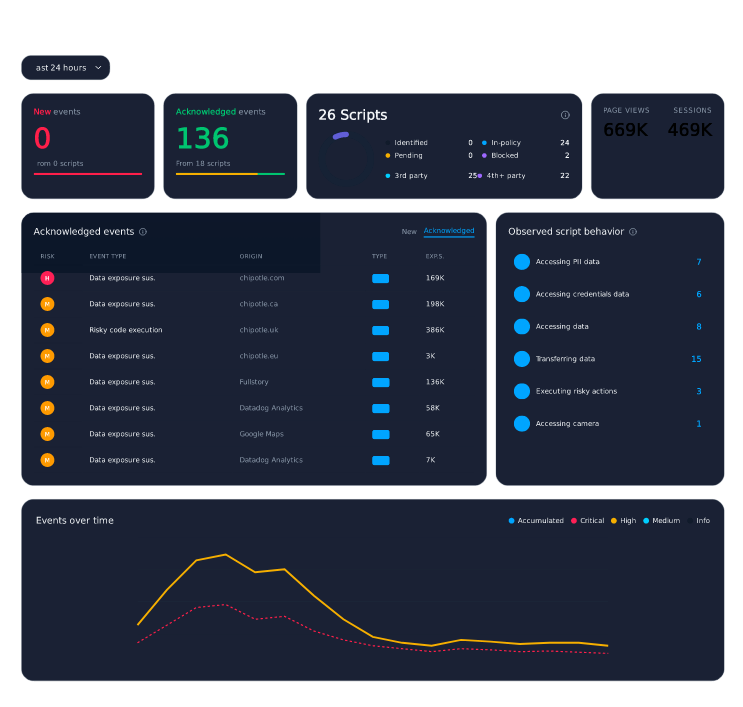
Task: Toggle Critical series in chart legend
Action: click(x=588, y=521)
